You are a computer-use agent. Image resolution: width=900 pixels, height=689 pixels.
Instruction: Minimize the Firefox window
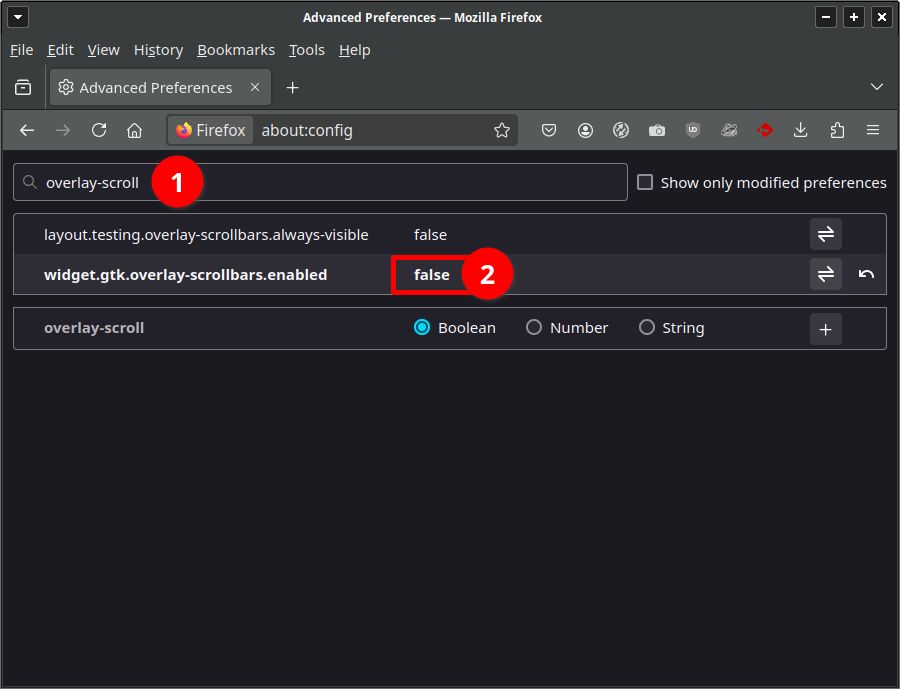[x=825, y=17]
